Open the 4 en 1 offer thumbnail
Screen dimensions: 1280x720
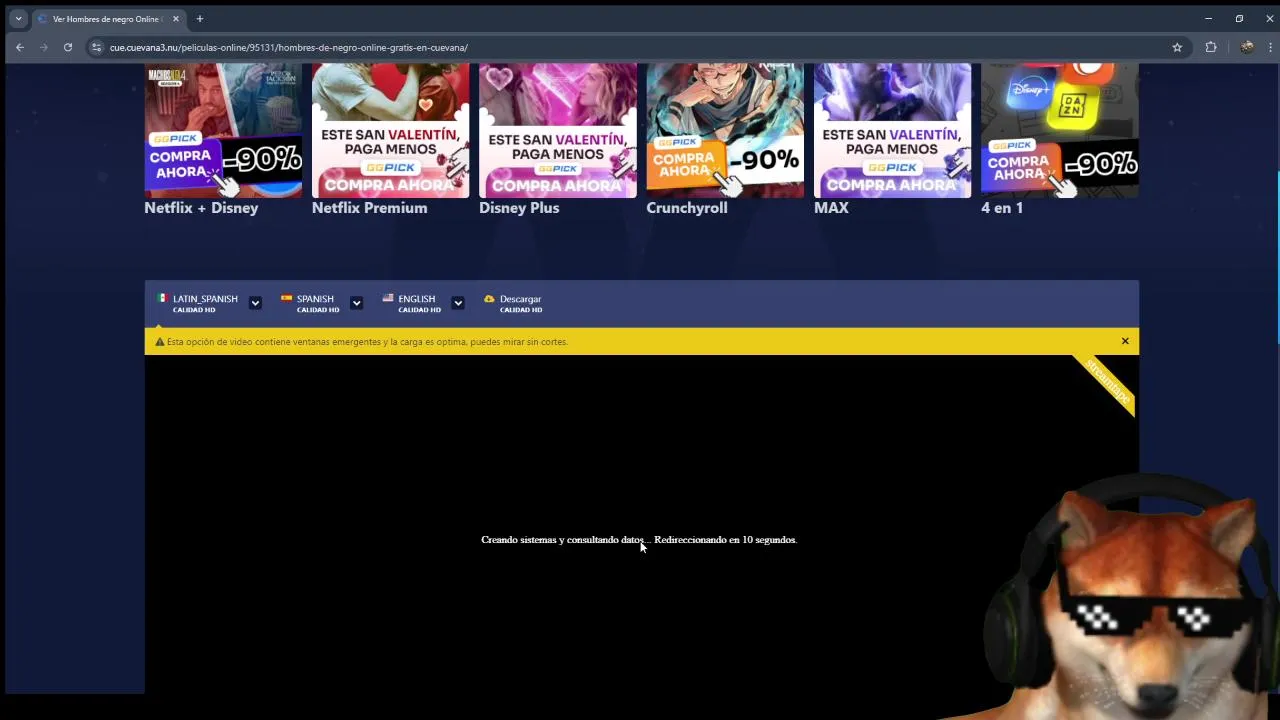(x=1060, y=130)
